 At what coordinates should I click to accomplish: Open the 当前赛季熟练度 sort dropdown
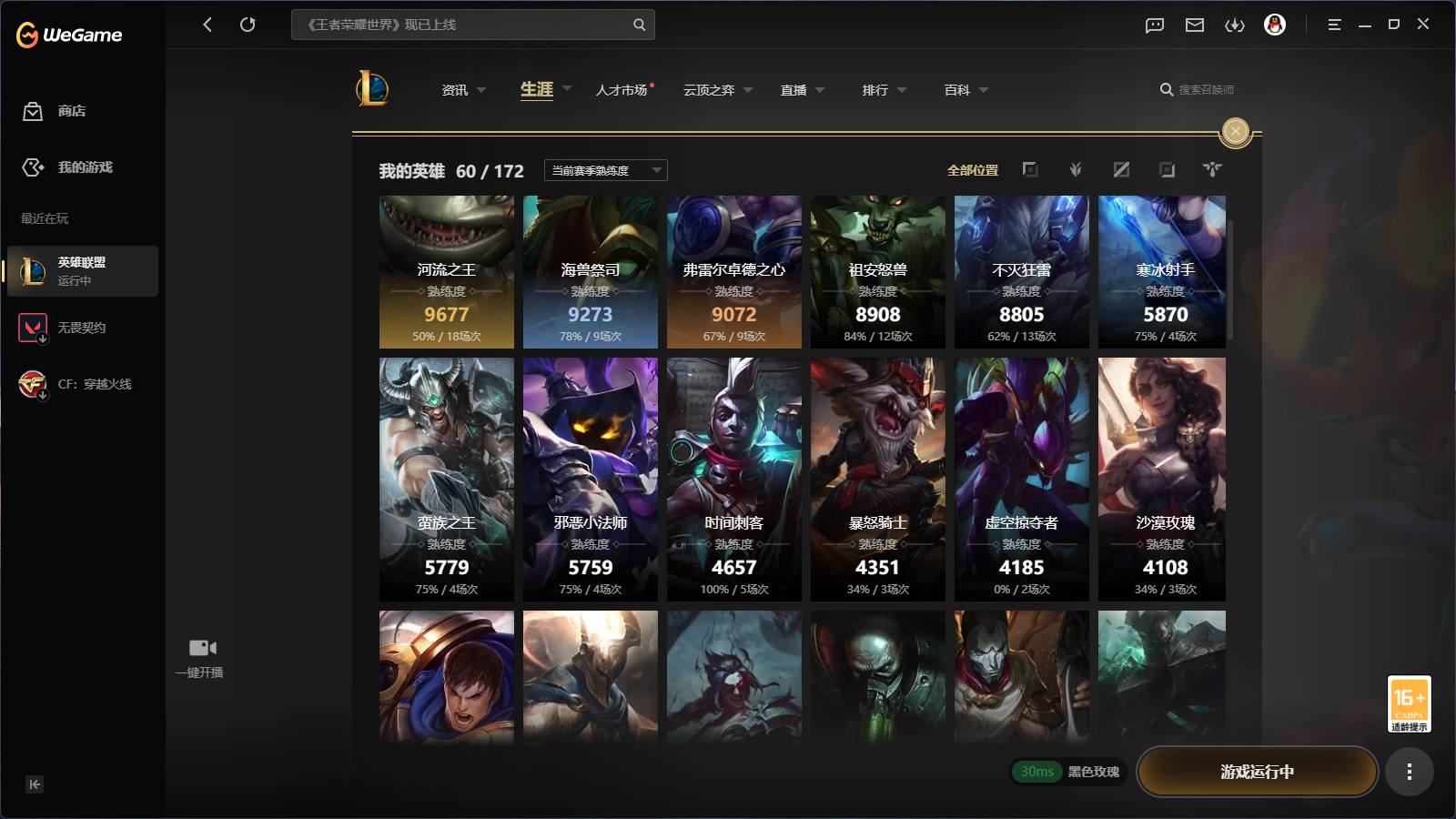(x=606, y=170)
